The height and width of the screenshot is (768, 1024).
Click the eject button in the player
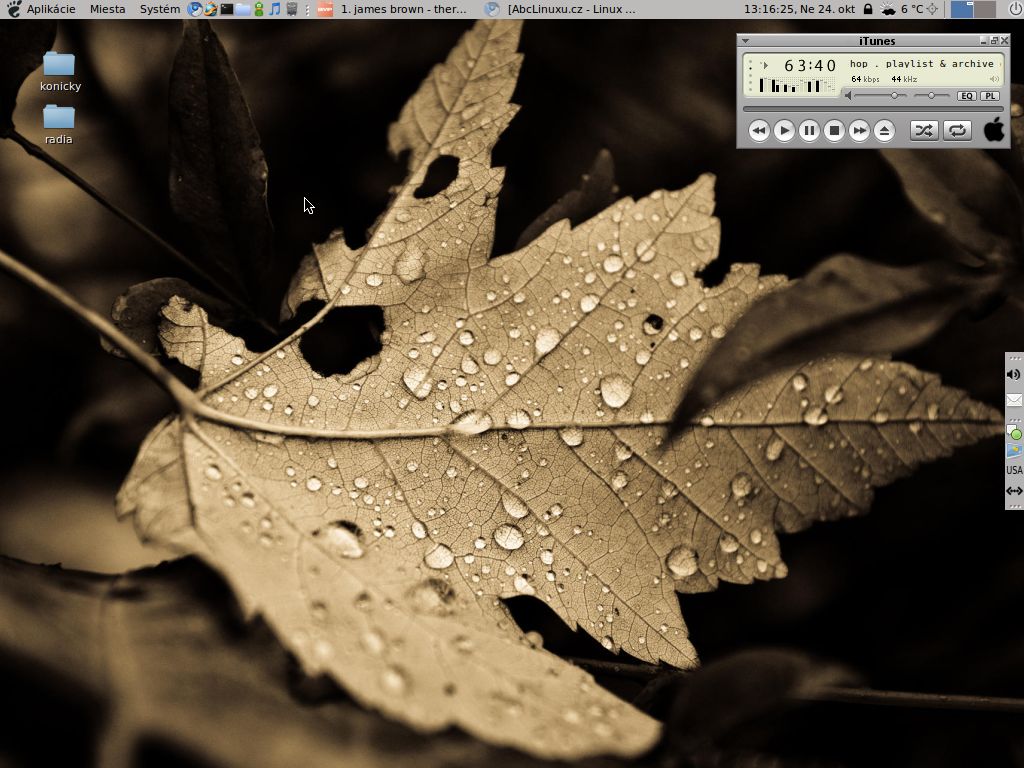[884, 131]
